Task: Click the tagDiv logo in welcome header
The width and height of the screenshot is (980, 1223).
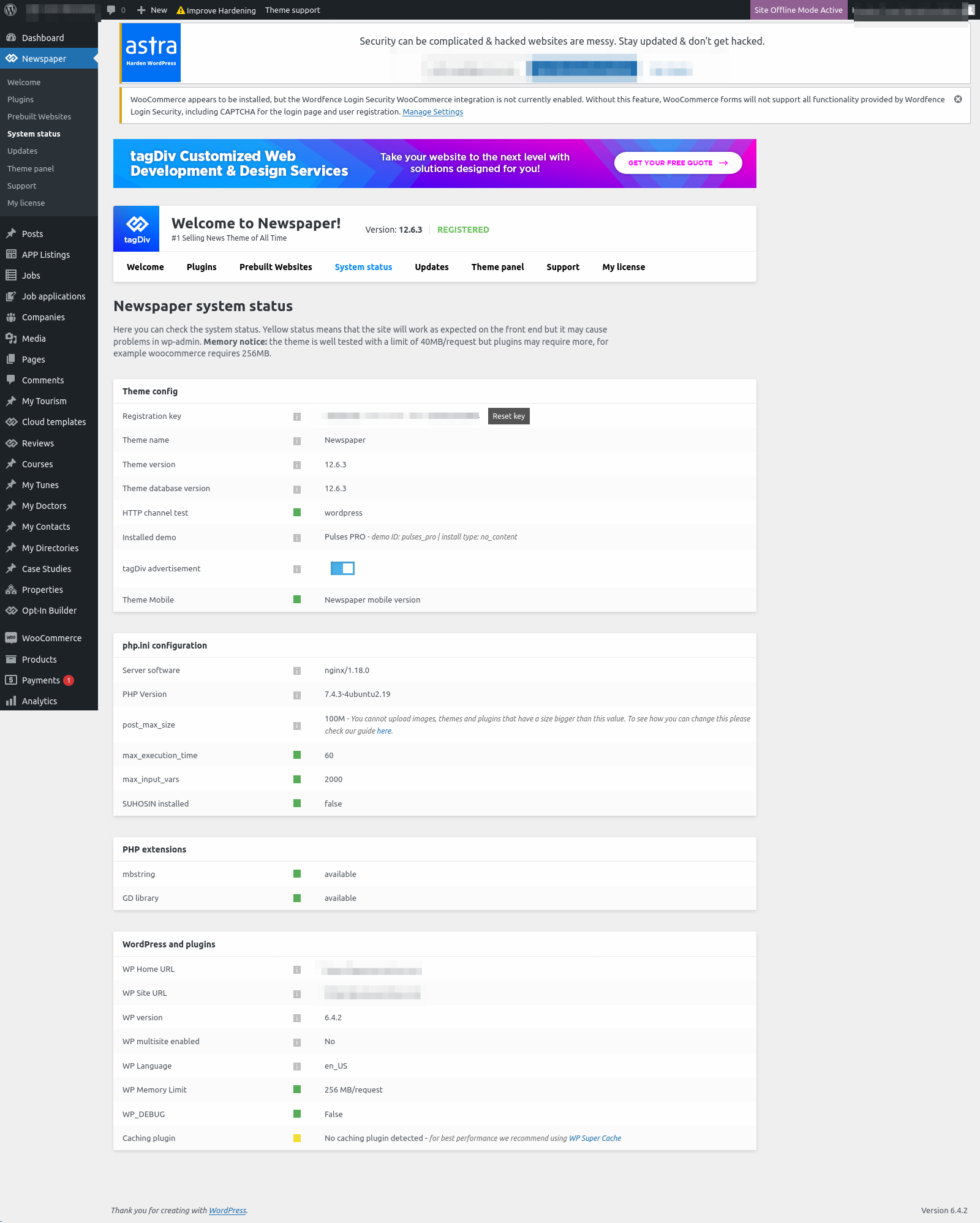Action: pos(137,228)
